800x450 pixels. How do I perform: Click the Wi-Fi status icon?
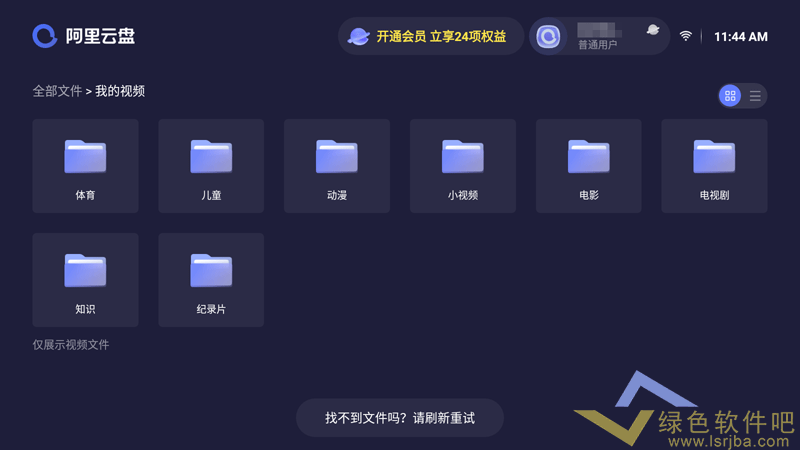[686, 36]
